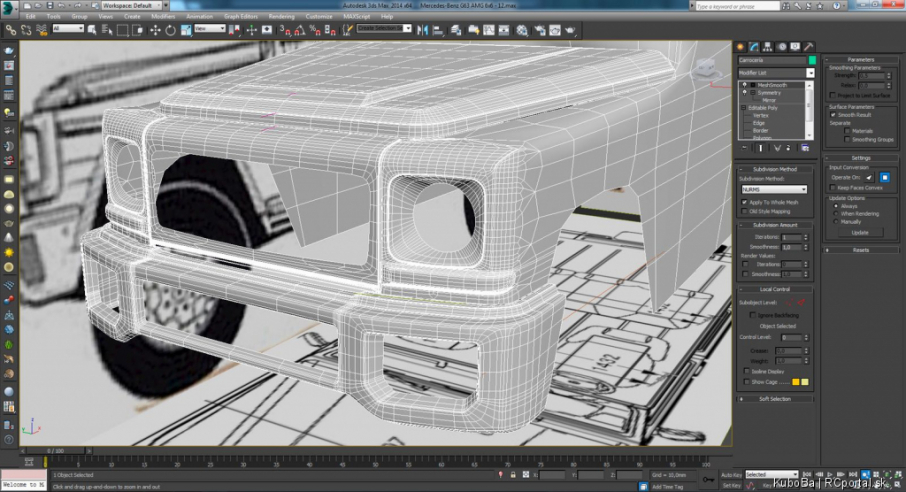Click the Angle Snap toggle icon

pyautogui.click(x=300, y=30)
